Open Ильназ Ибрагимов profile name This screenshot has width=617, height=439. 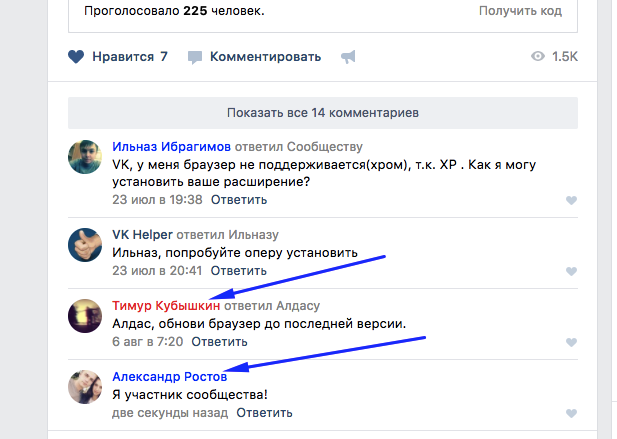(171, 147)
